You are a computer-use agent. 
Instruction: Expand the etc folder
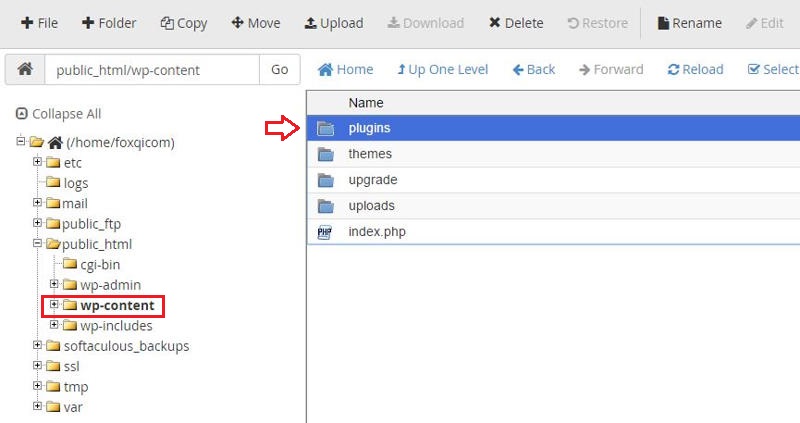(37, 161)
